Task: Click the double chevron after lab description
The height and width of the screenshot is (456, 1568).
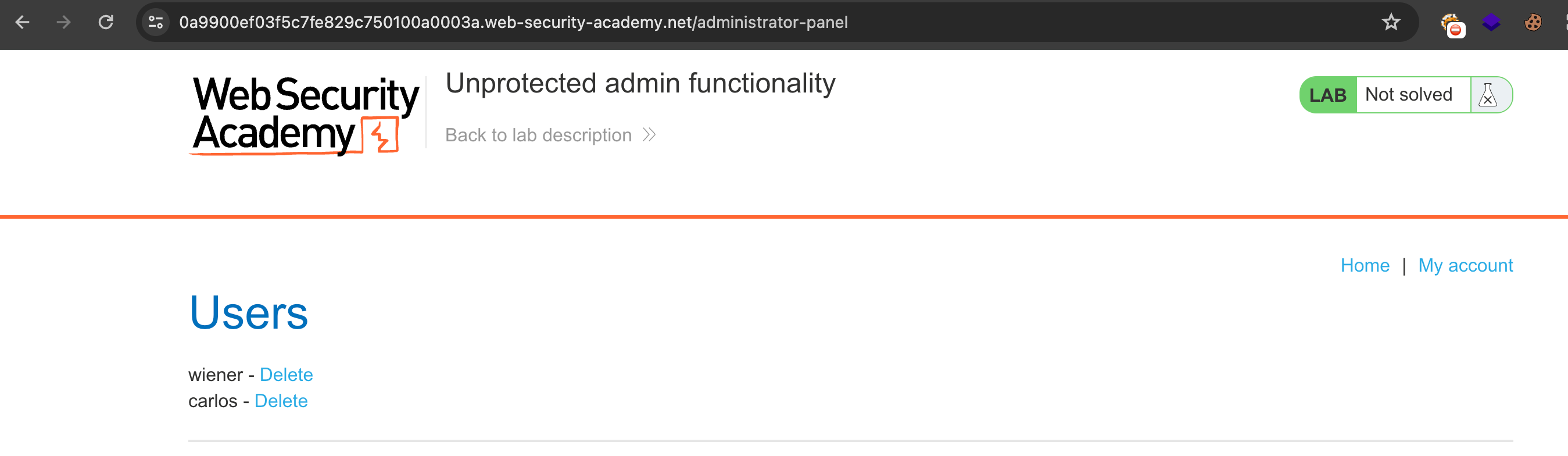Action: (650, 134)
